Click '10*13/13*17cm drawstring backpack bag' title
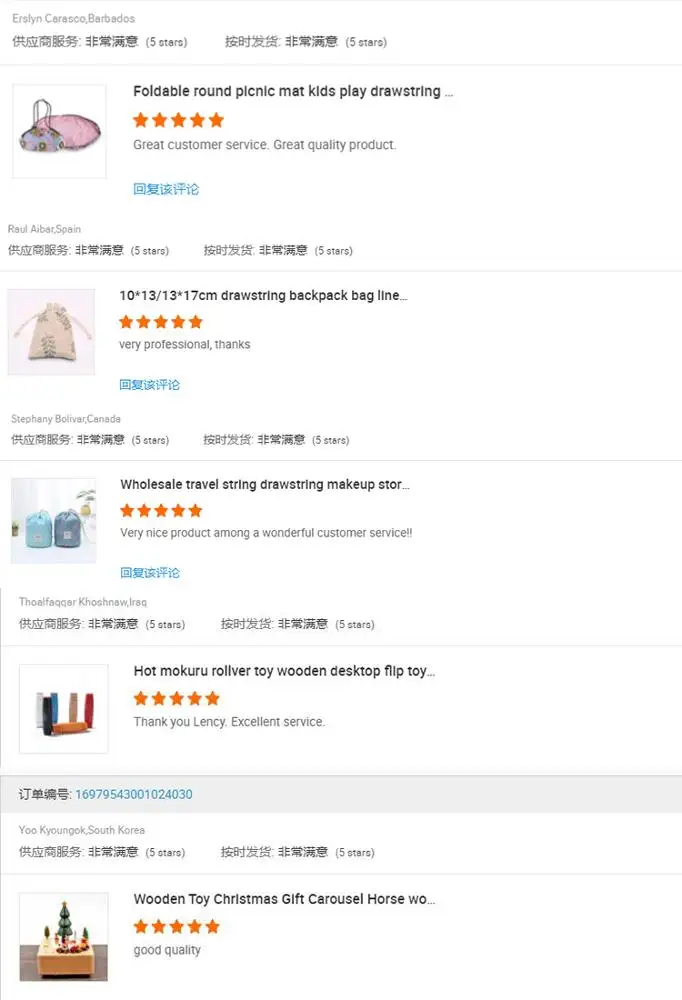 pyautogui.click(x=263, y=295)
